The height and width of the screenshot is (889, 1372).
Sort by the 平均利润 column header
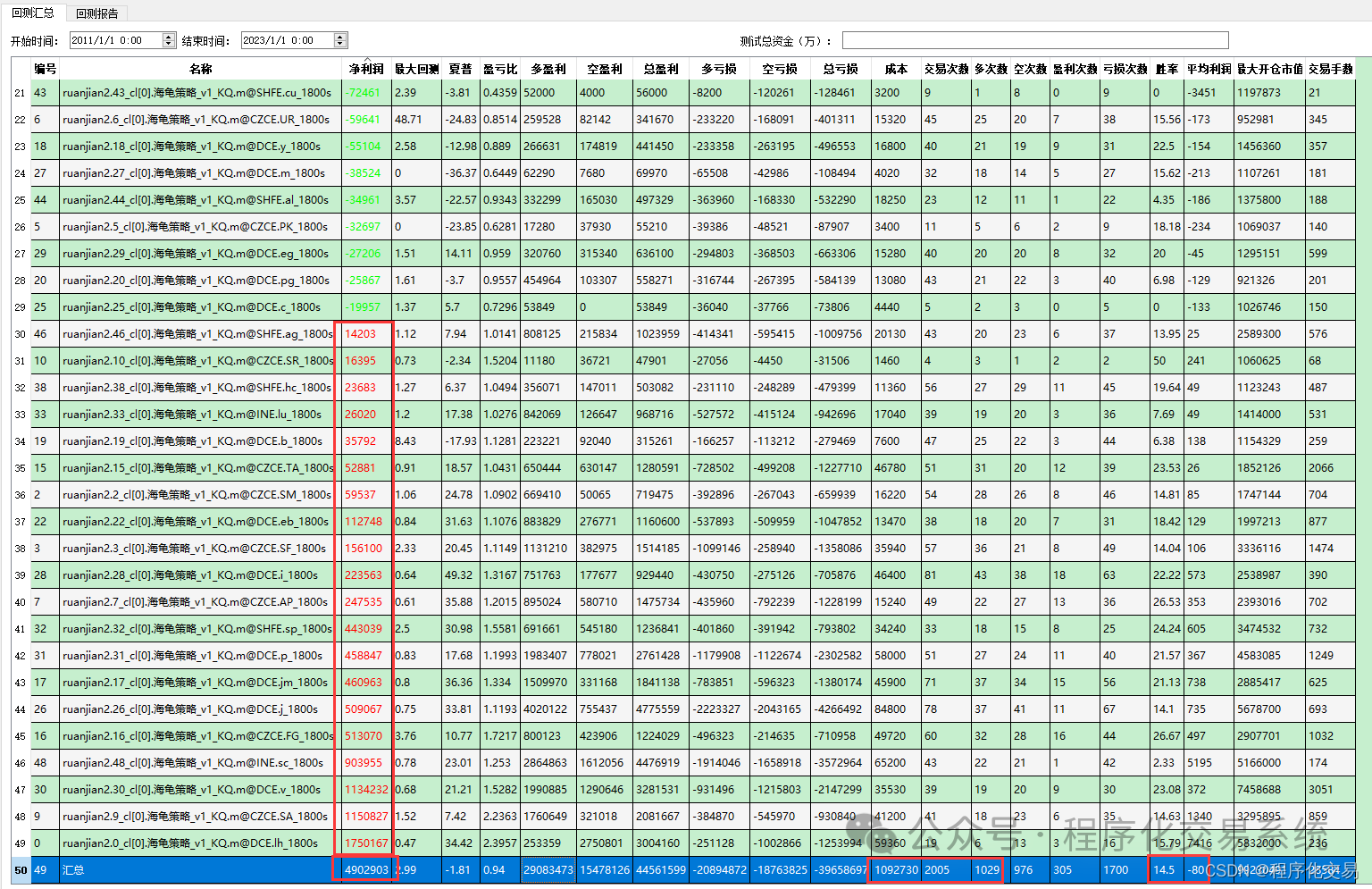1209,69
